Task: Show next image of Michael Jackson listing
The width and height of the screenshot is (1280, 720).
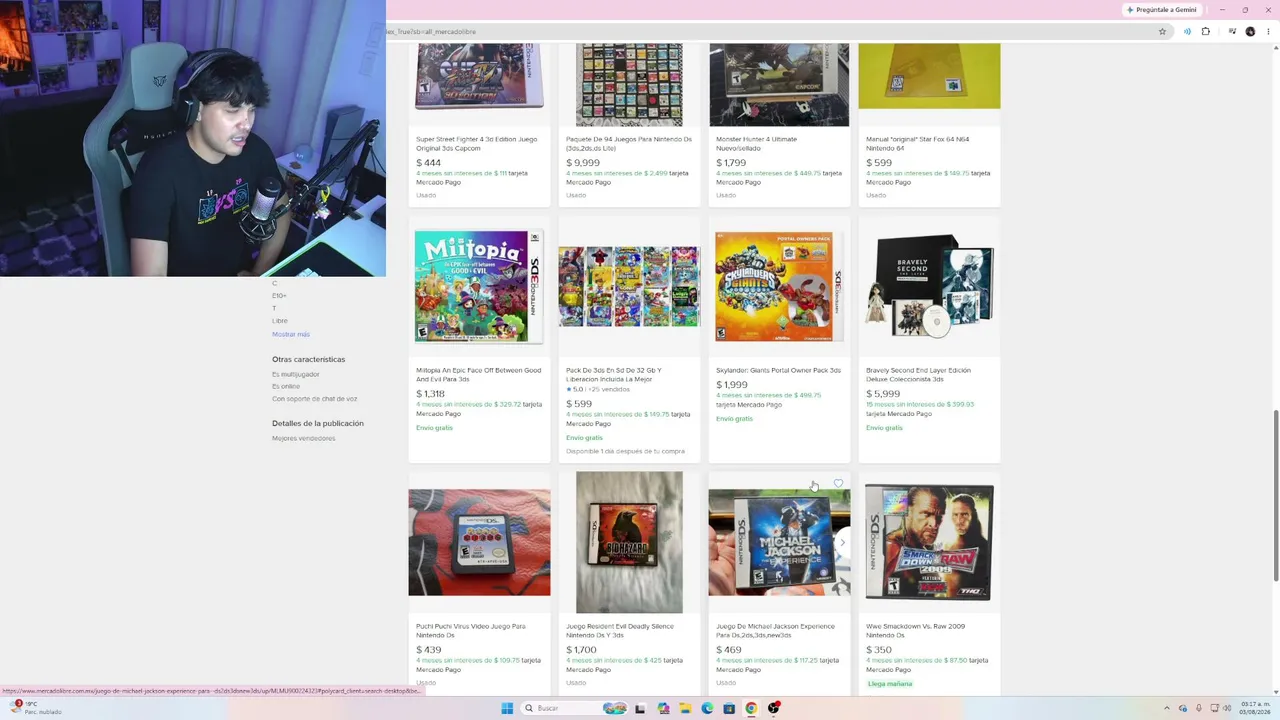Action: click(842, 543)
